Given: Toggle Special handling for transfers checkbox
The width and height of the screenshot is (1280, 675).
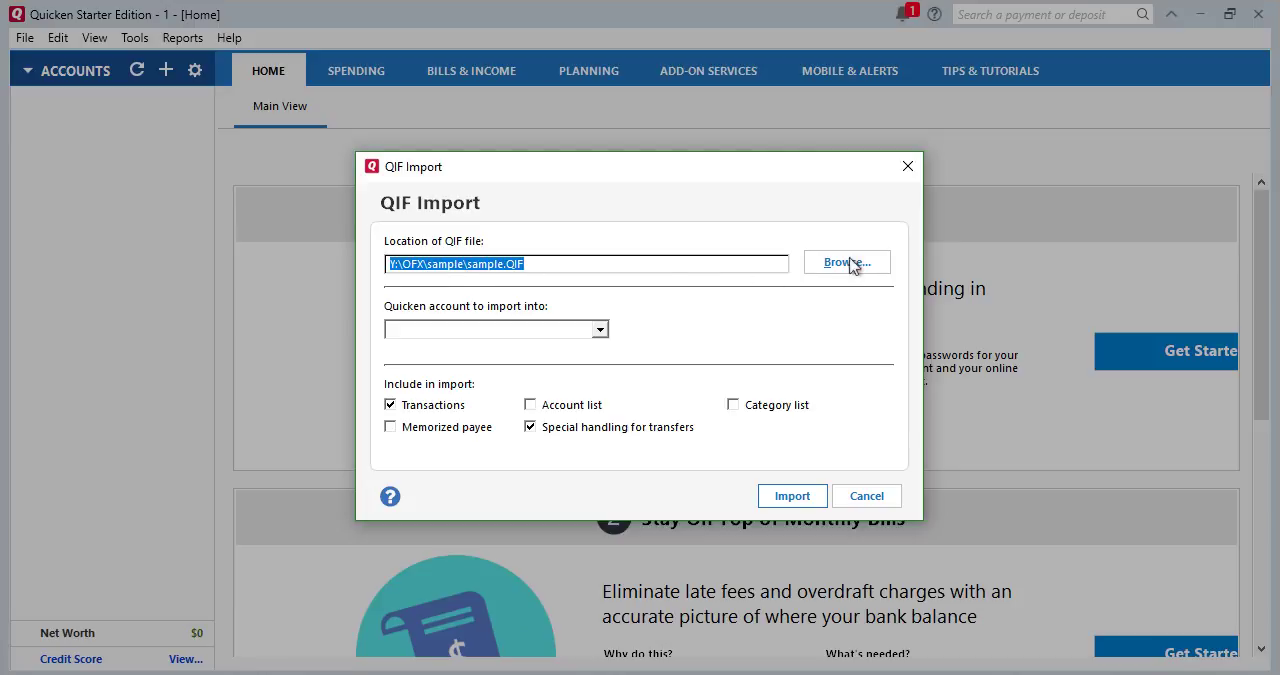Looking at the screenshot, I should point(530,426).
